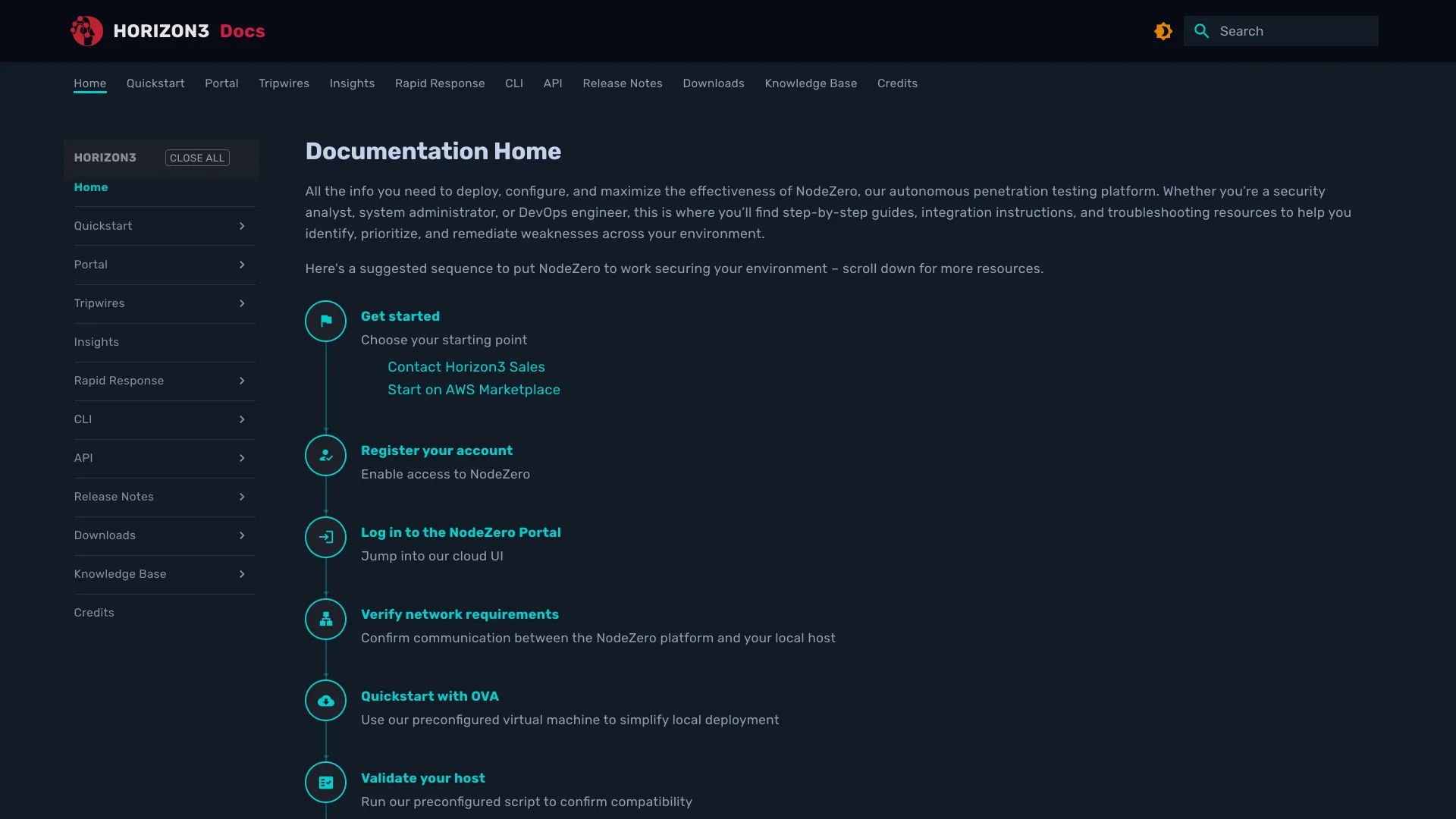Click the Verify network requirements icon
The image size is (1456, 819).
pos(325,619)
